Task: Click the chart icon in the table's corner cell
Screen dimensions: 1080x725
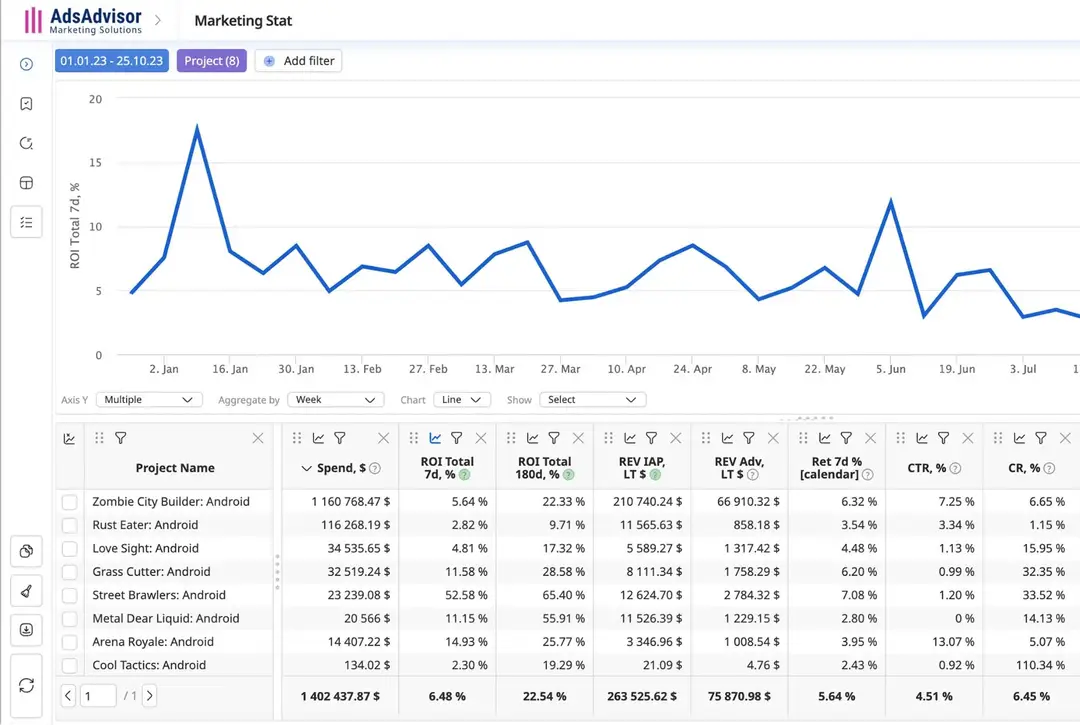Action: click(x=70, y=439)
